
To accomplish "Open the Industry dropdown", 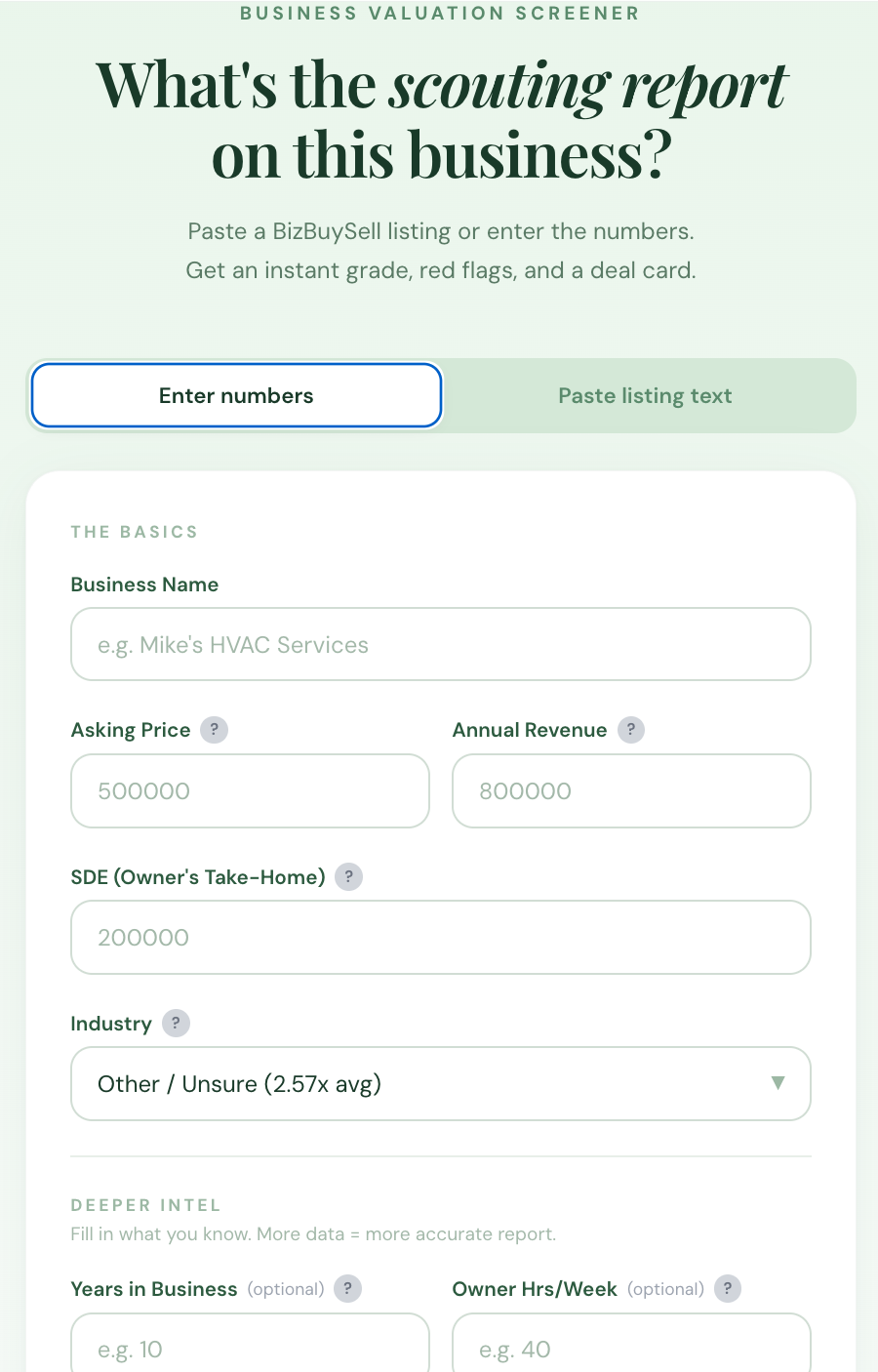I will [441, 1083].
